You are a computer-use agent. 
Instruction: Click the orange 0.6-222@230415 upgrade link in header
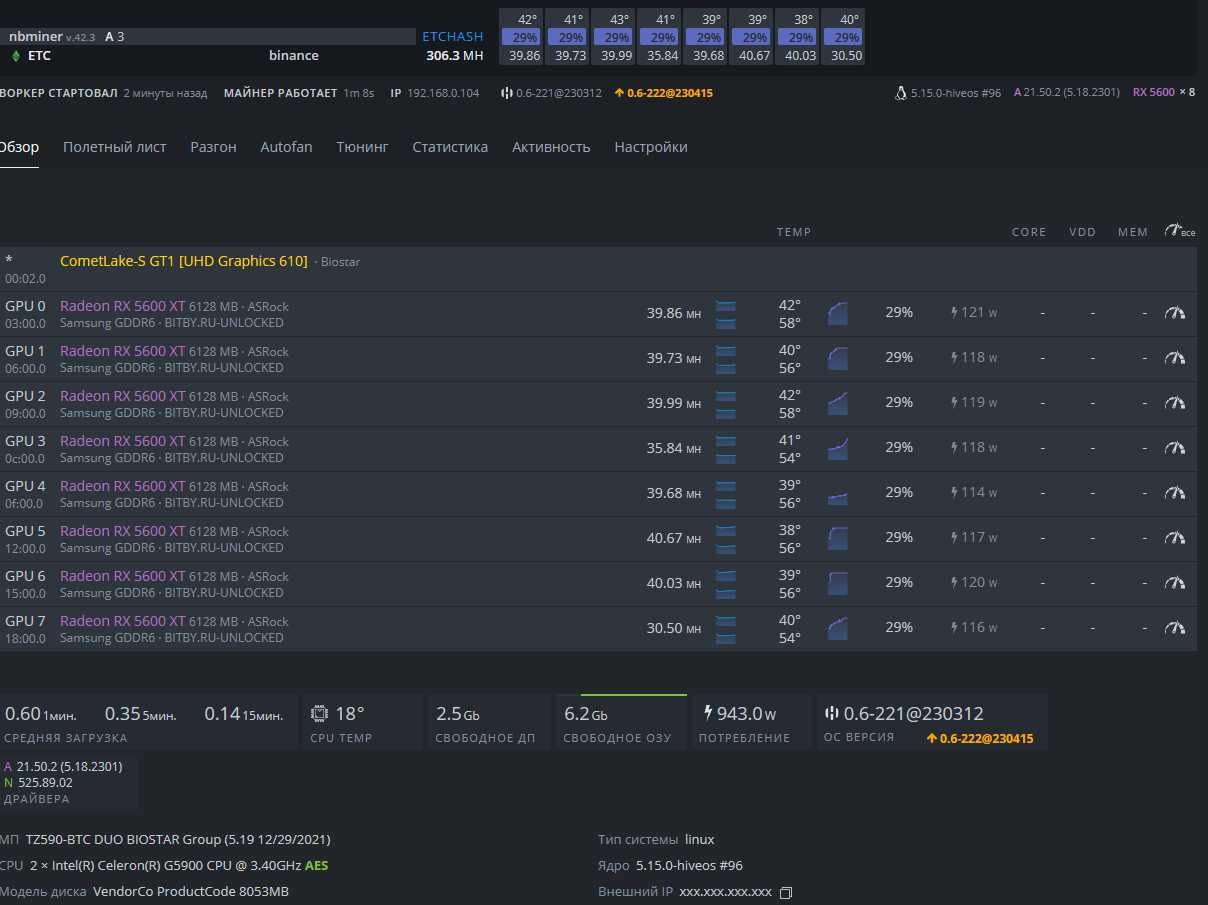click(x=664, y=93)
